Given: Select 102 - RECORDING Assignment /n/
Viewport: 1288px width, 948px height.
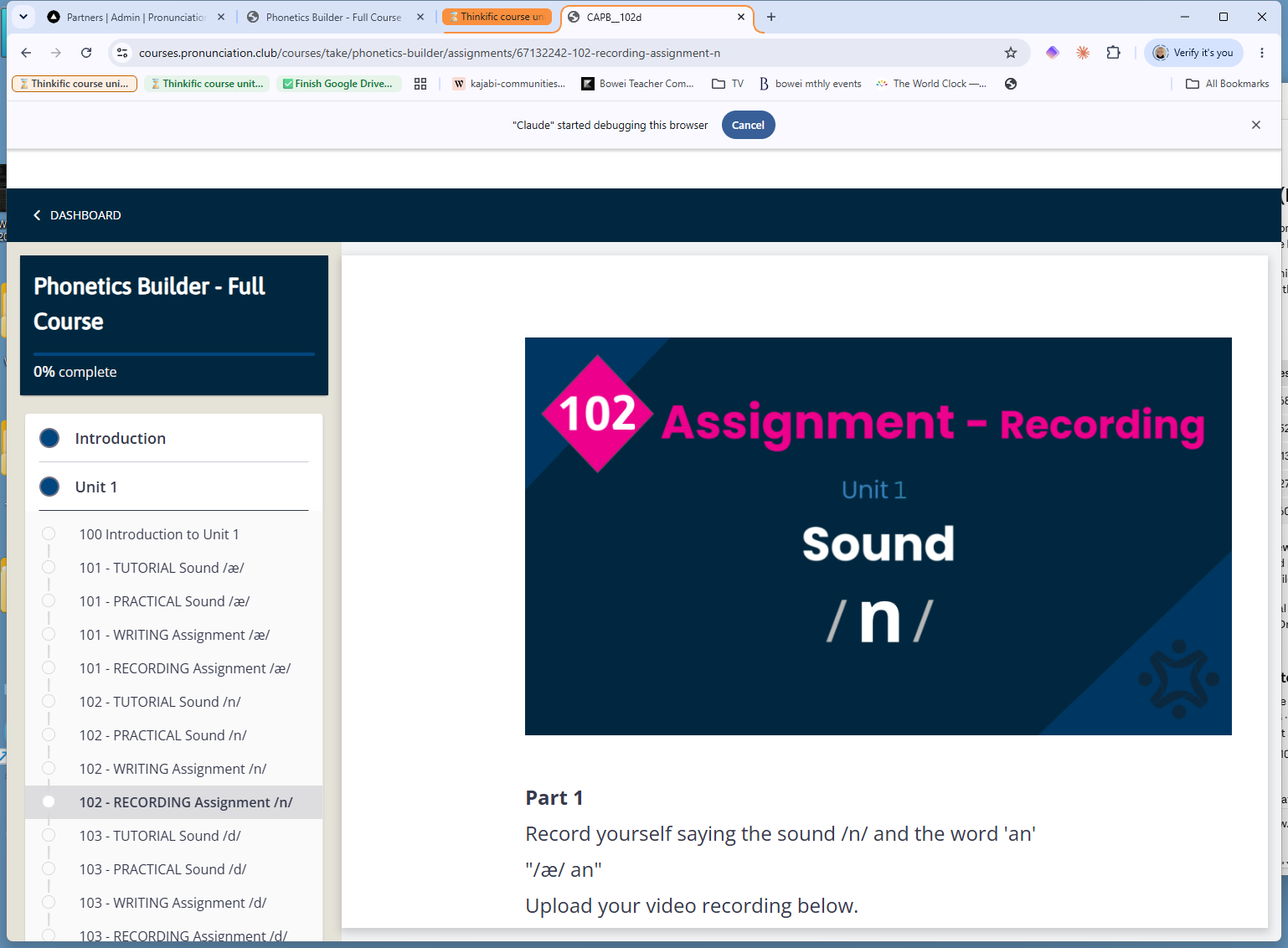Looking at the screenshot, I should (x=173, y=802).
